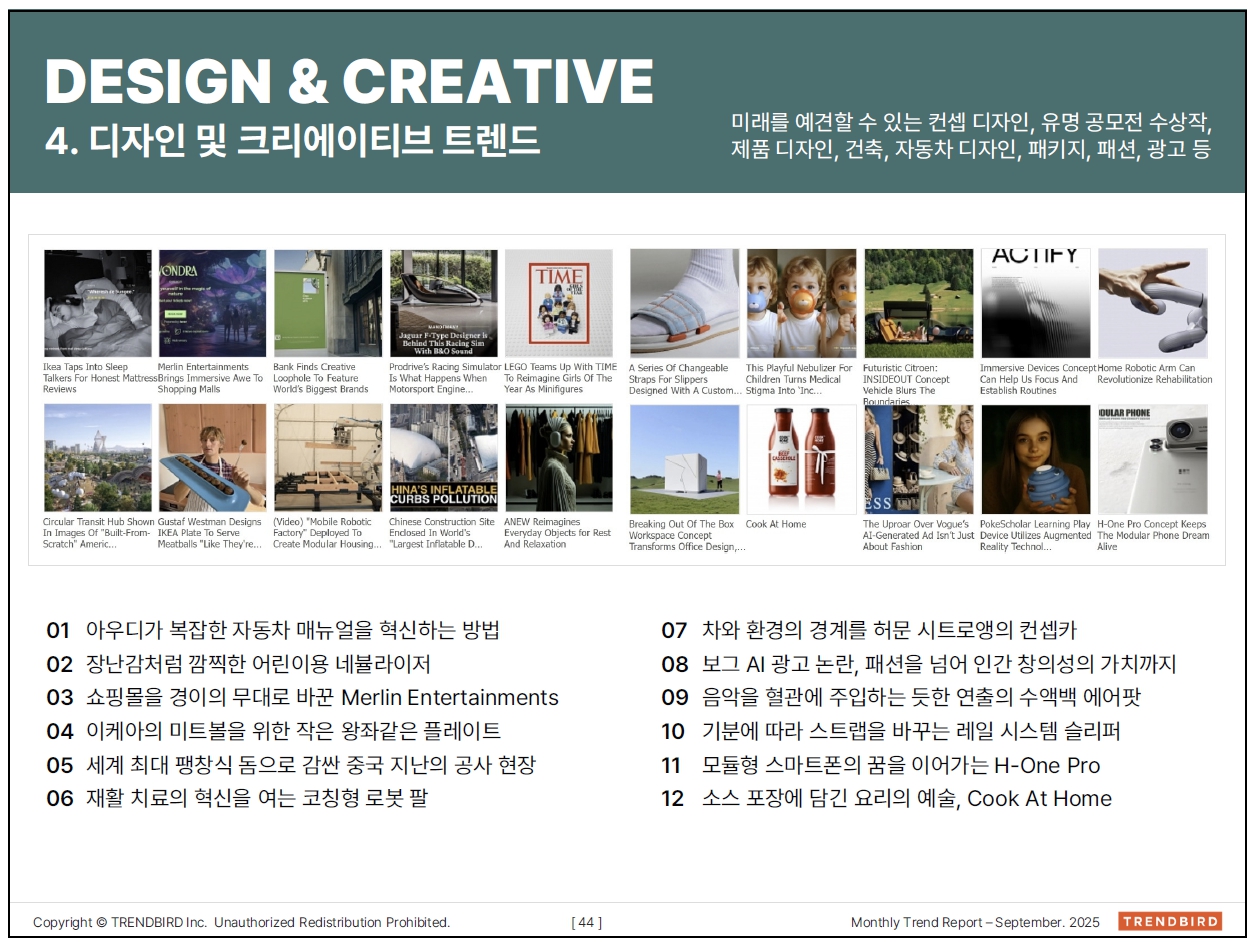Select subtitle '4. 디자인 및 크리에이티브 트렌드'

(x=292, y=141)
